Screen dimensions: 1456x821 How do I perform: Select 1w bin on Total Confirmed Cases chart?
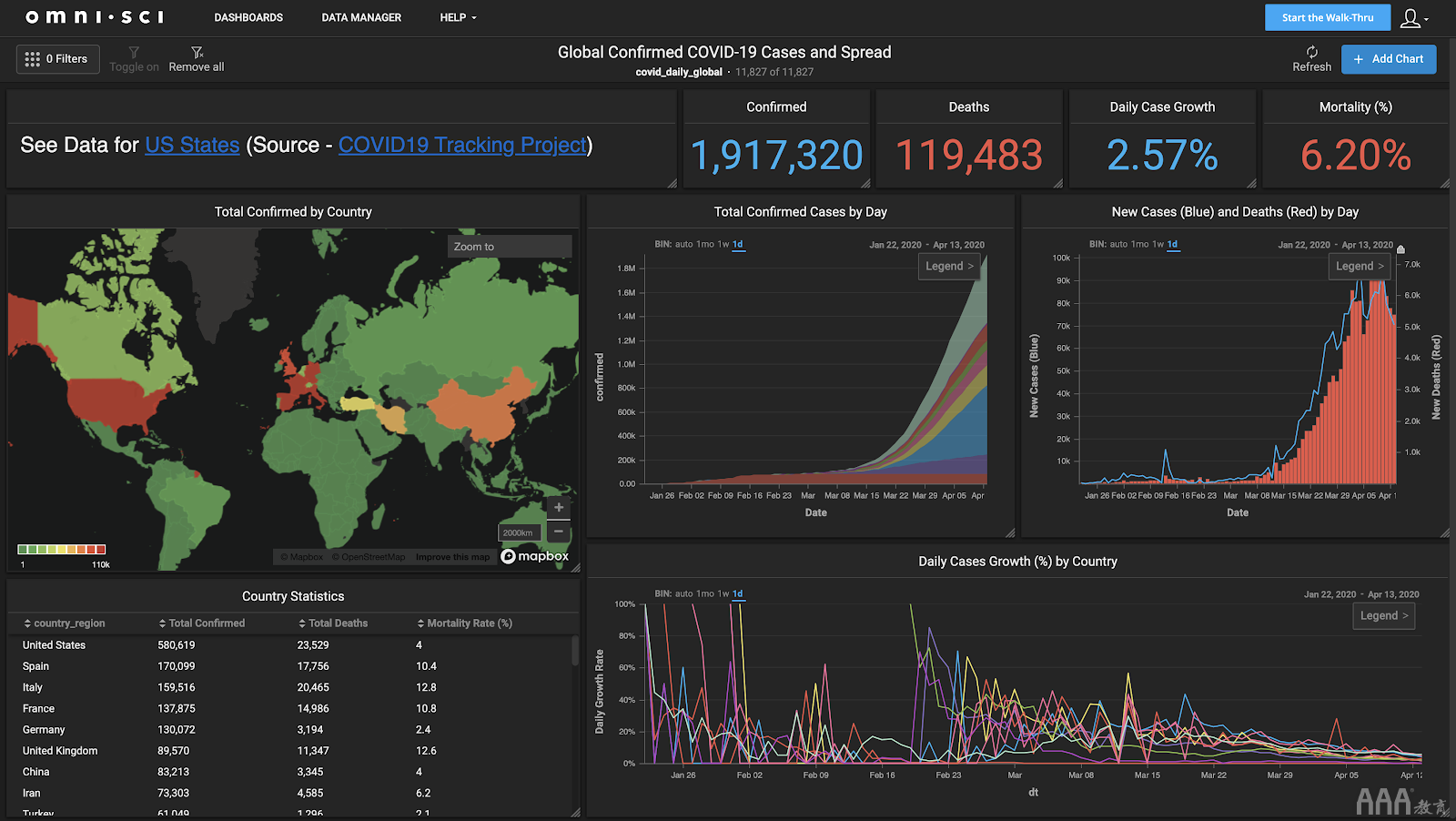point(723,244)
